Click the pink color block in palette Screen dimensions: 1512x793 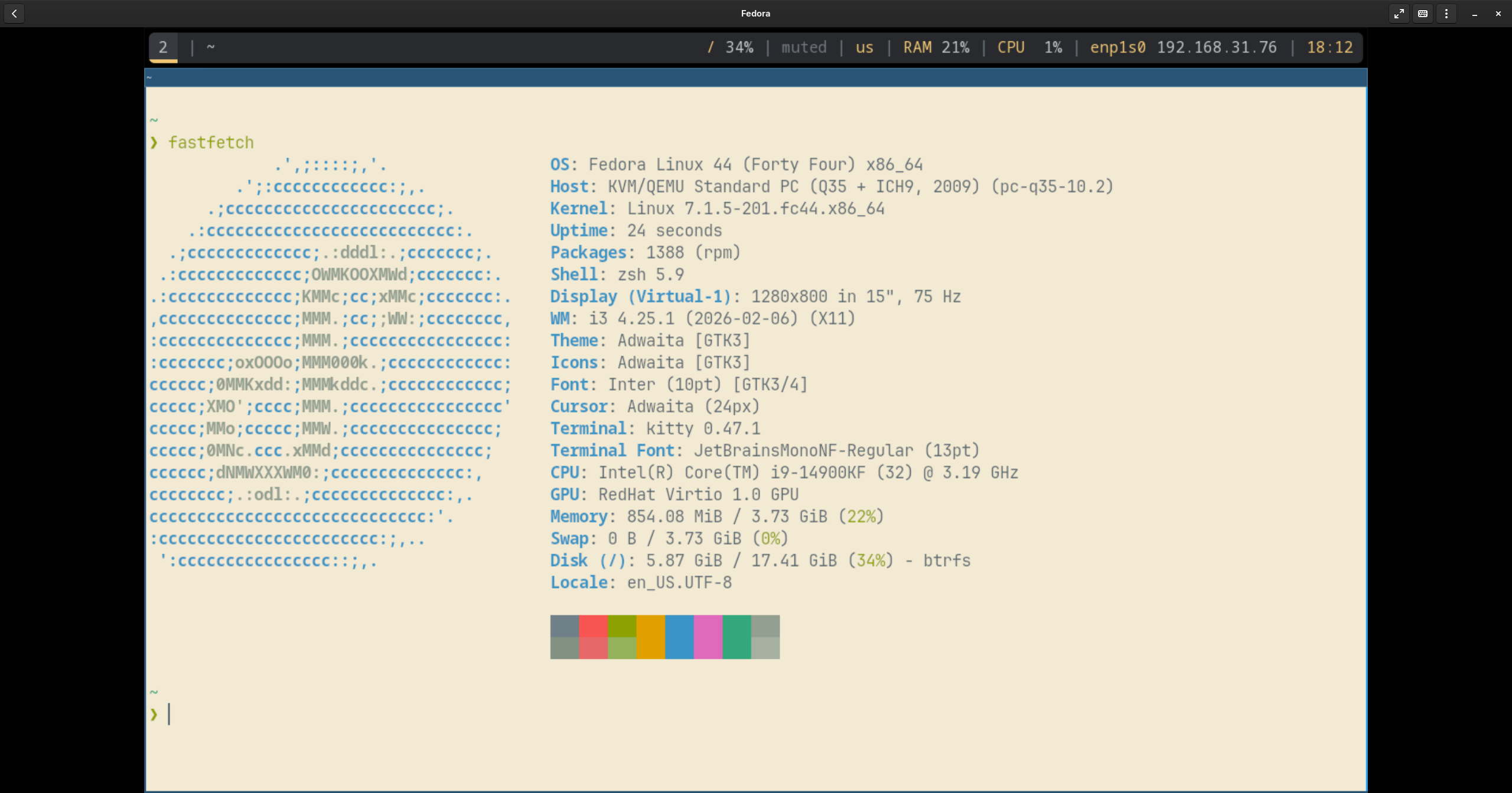coord(708,637)
